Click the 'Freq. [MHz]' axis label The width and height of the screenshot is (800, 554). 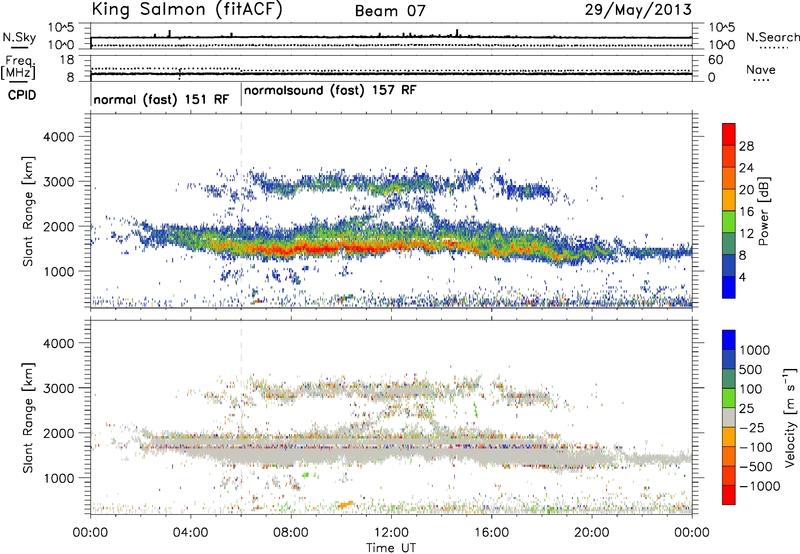click(x=18, y=67)
